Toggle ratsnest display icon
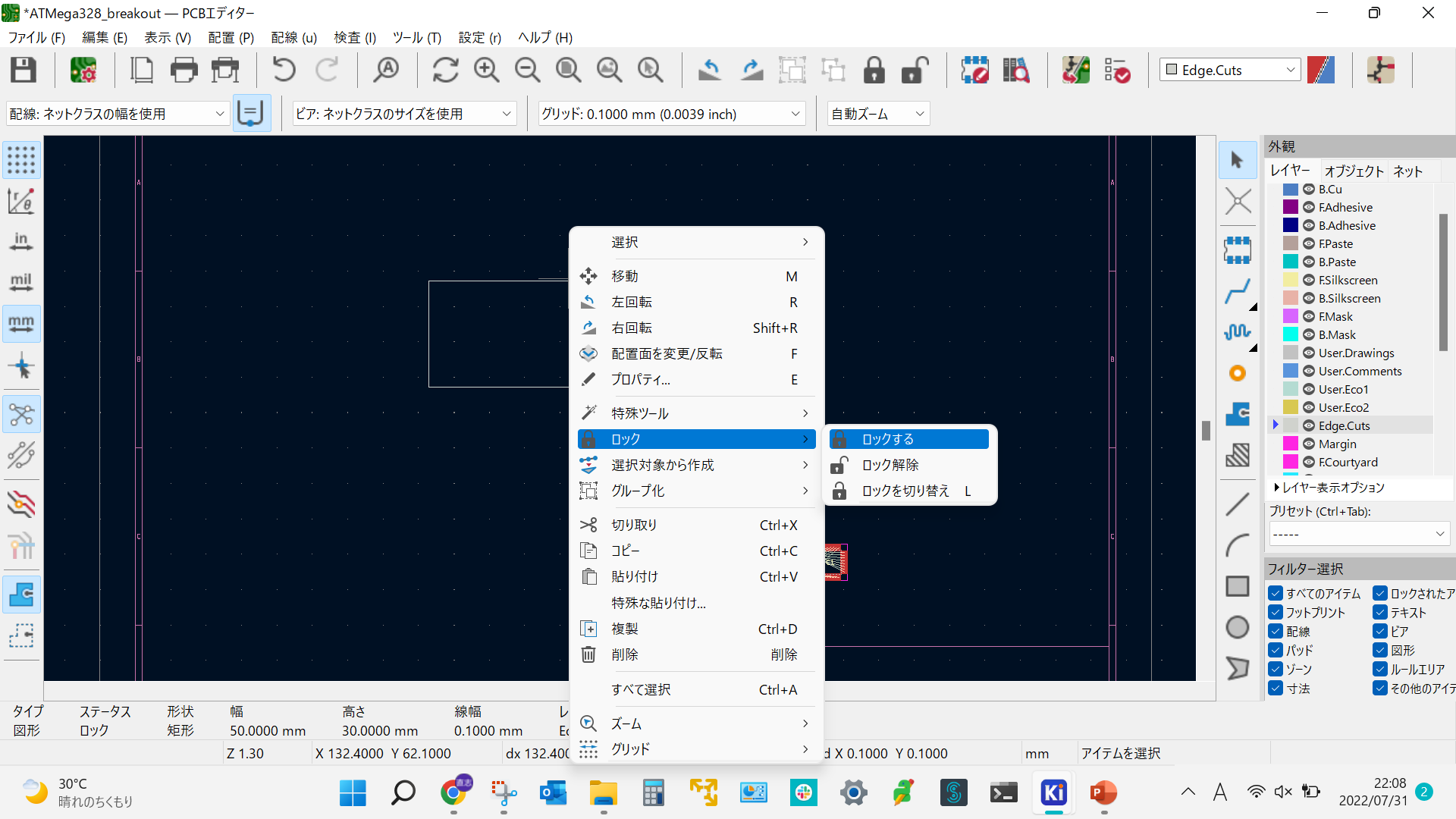 tap(21, 414)
